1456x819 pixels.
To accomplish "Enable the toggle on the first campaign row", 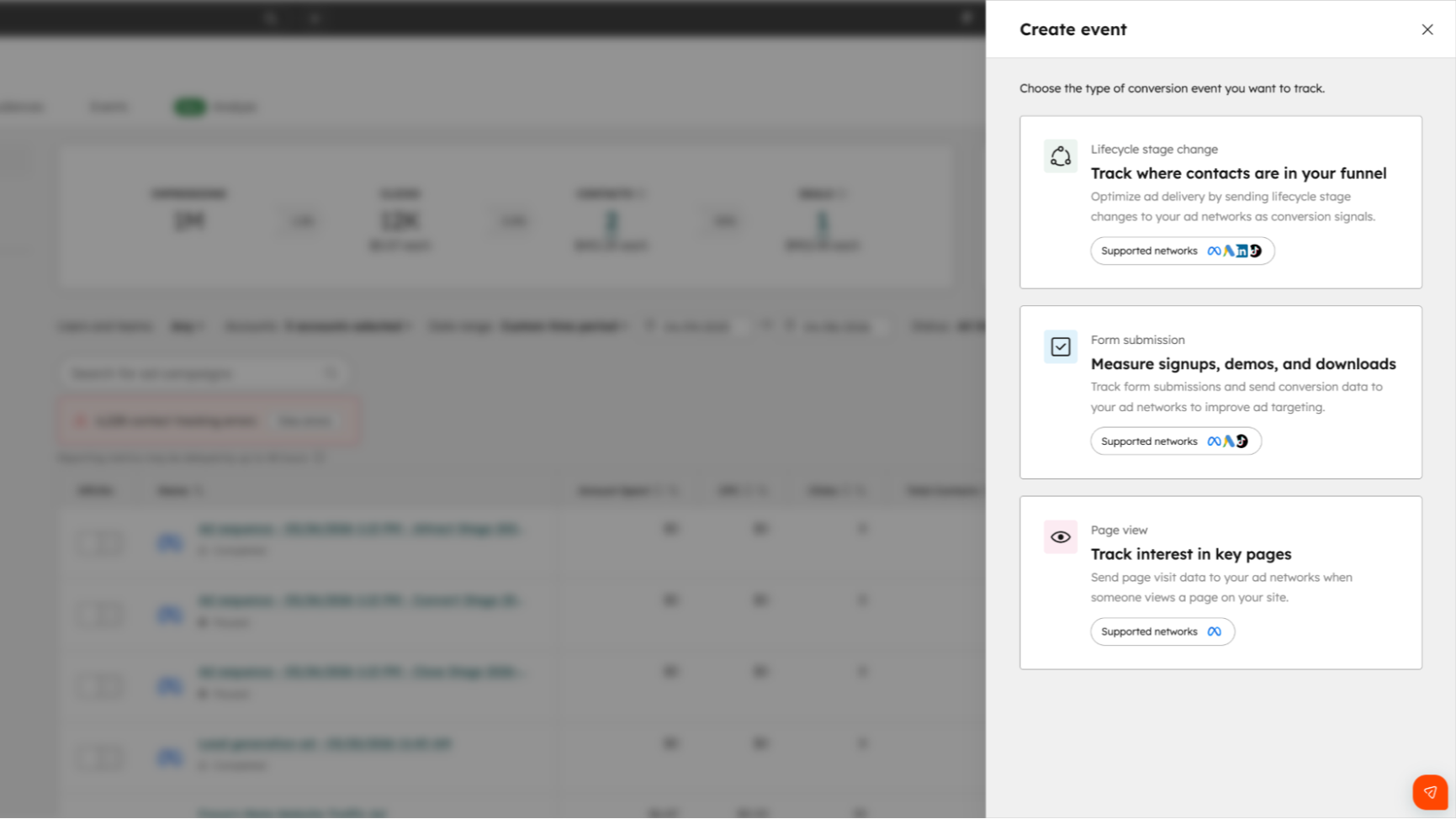I will 98,542.
